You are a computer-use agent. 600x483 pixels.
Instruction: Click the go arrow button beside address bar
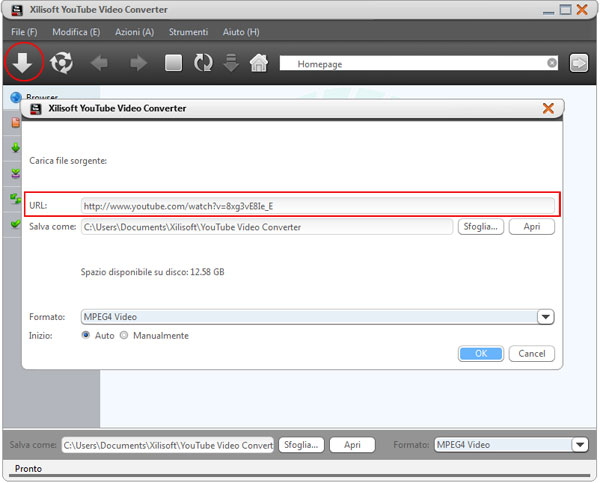click(578, 63)
